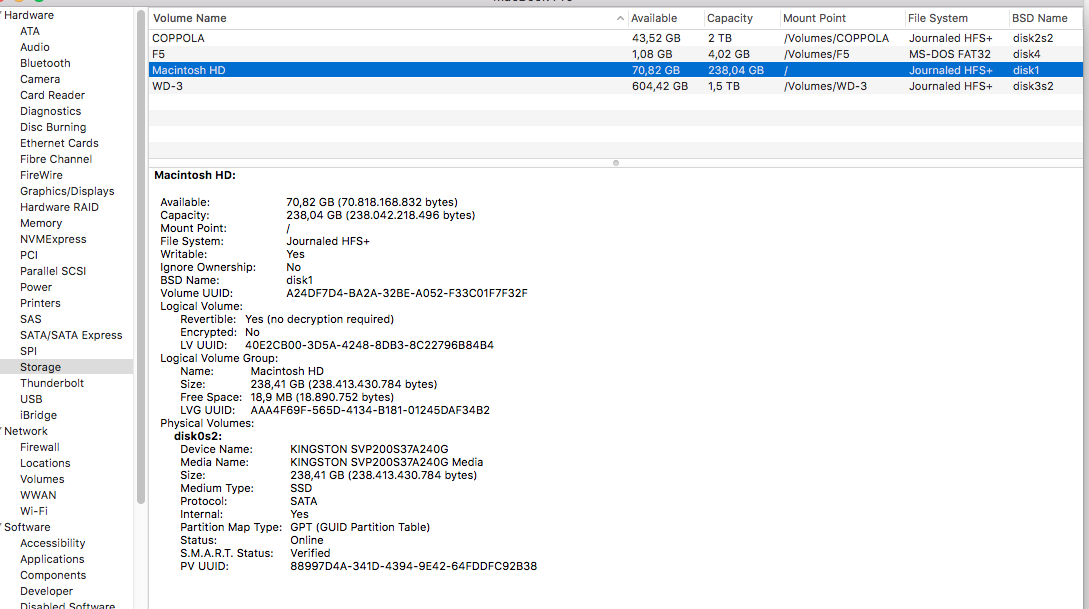This screenshot has width=1089, height=609.
Task: Open Printers section
Action: (x=40, y=303)
